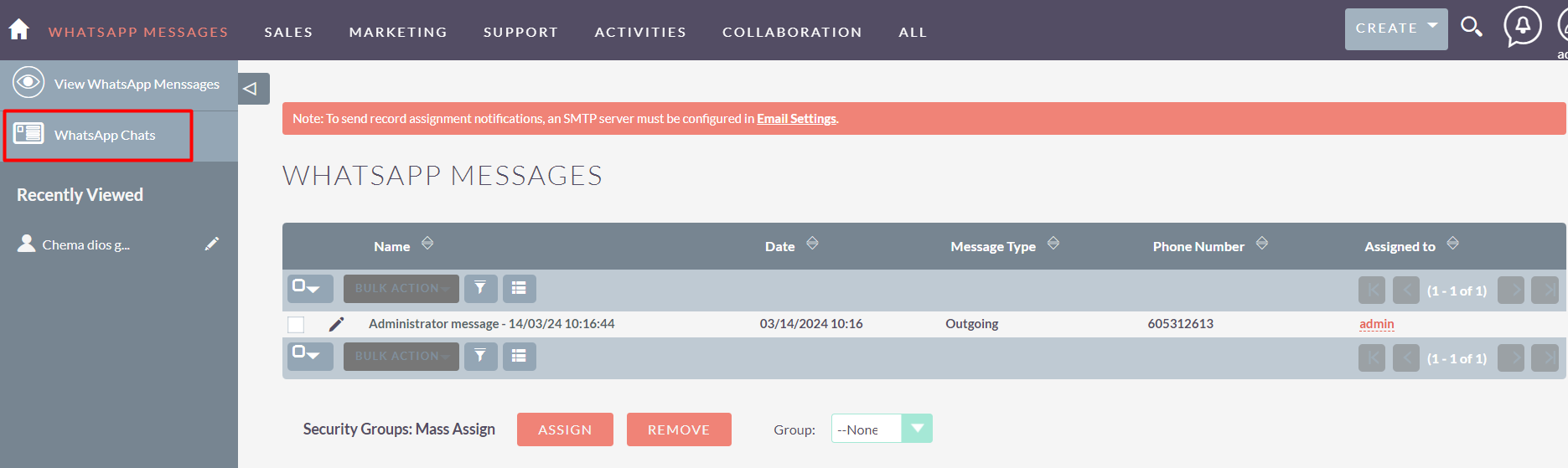
Task: Open View WhatsApp Menssages sidebar link
Action: click(137, 84)
